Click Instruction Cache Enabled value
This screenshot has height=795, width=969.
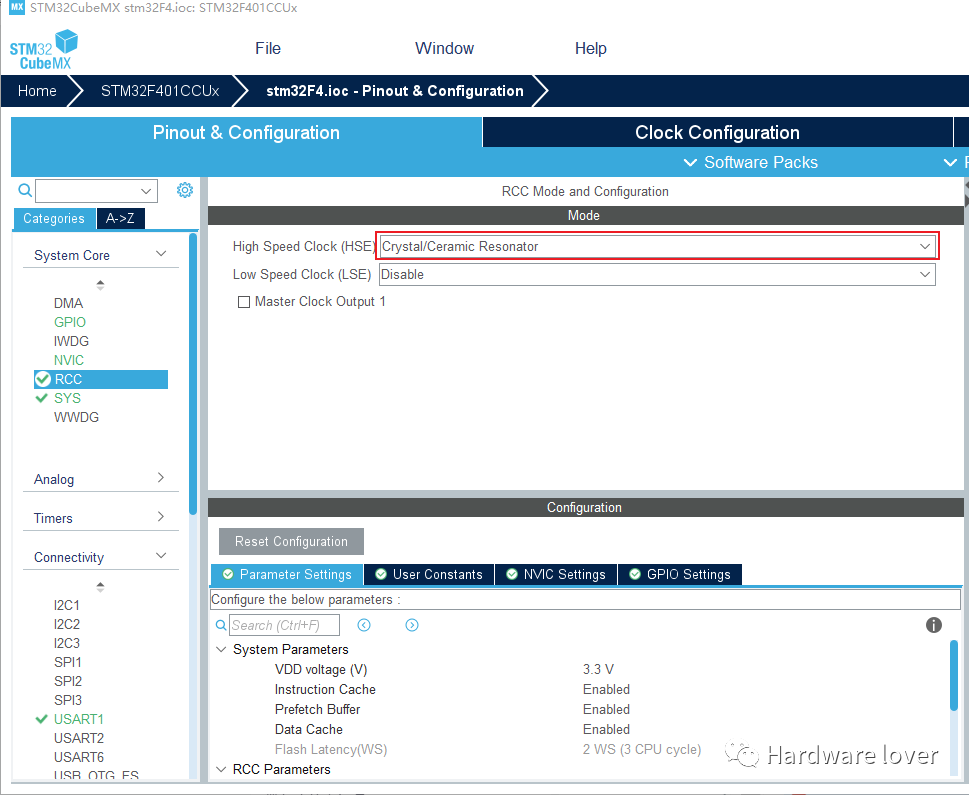click(x=606, y=689)
